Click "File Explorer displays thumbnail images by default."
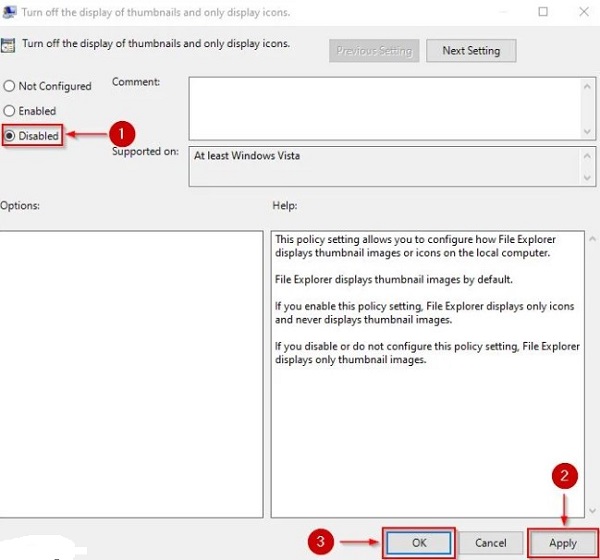The height and width of the screenshot is (560, 600). tap(393, 279)
